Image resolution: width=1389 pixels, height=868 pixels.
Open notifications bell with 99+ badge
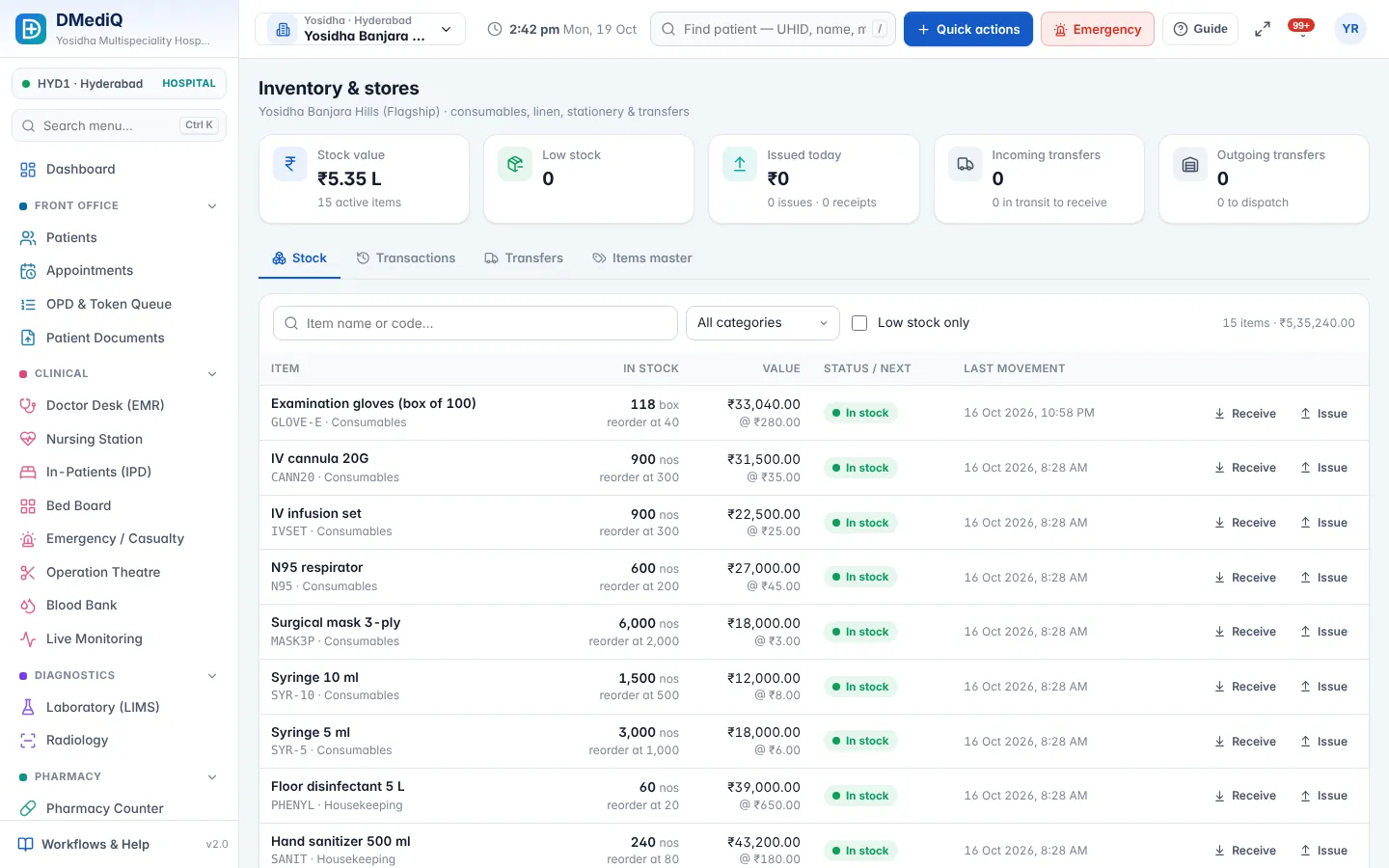click(x=1302, y=29)
